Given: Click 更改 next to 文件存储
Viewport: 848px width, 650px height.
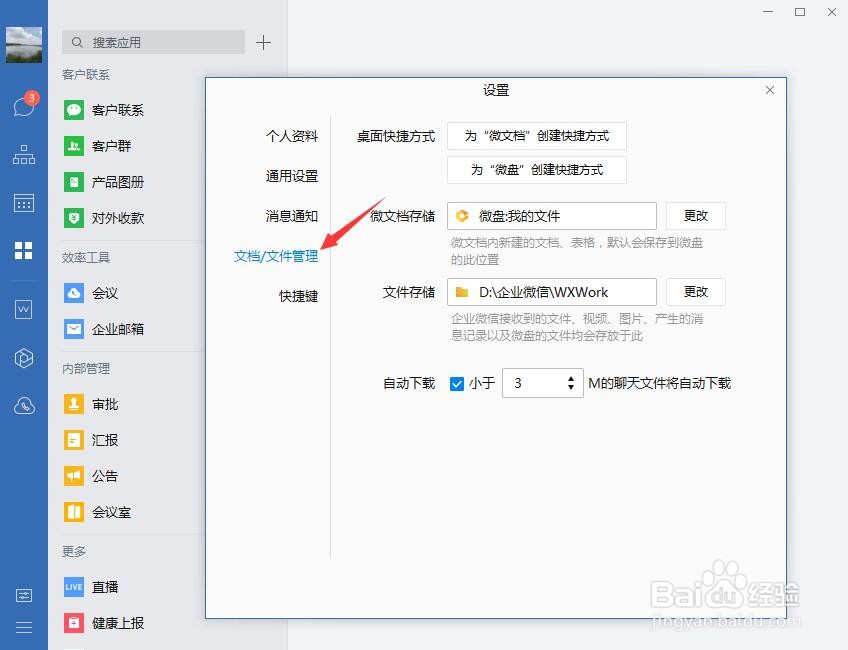Looking at the screenshot, I should click(695, 292).
